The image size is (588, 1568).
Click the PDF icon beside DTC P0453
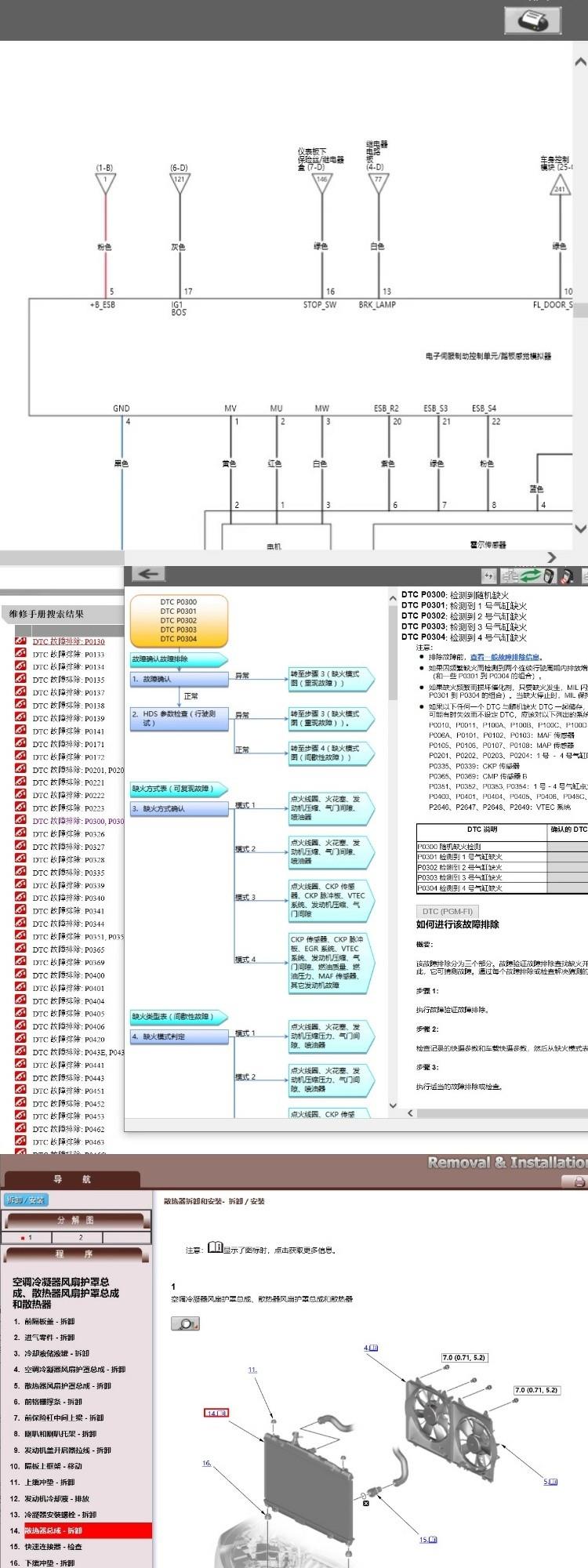[x=20, y=1116]
